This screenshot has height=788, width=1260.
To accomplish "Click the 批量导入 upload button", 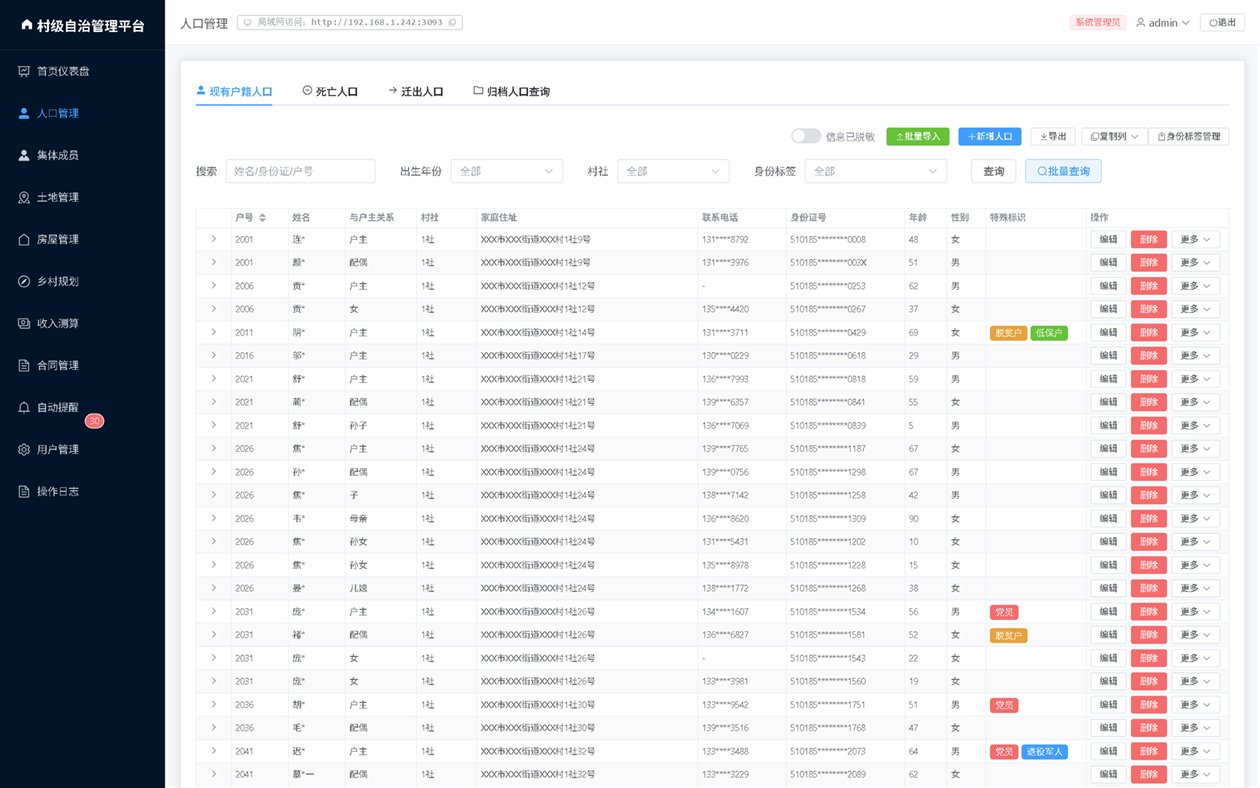I will (918, 136).
